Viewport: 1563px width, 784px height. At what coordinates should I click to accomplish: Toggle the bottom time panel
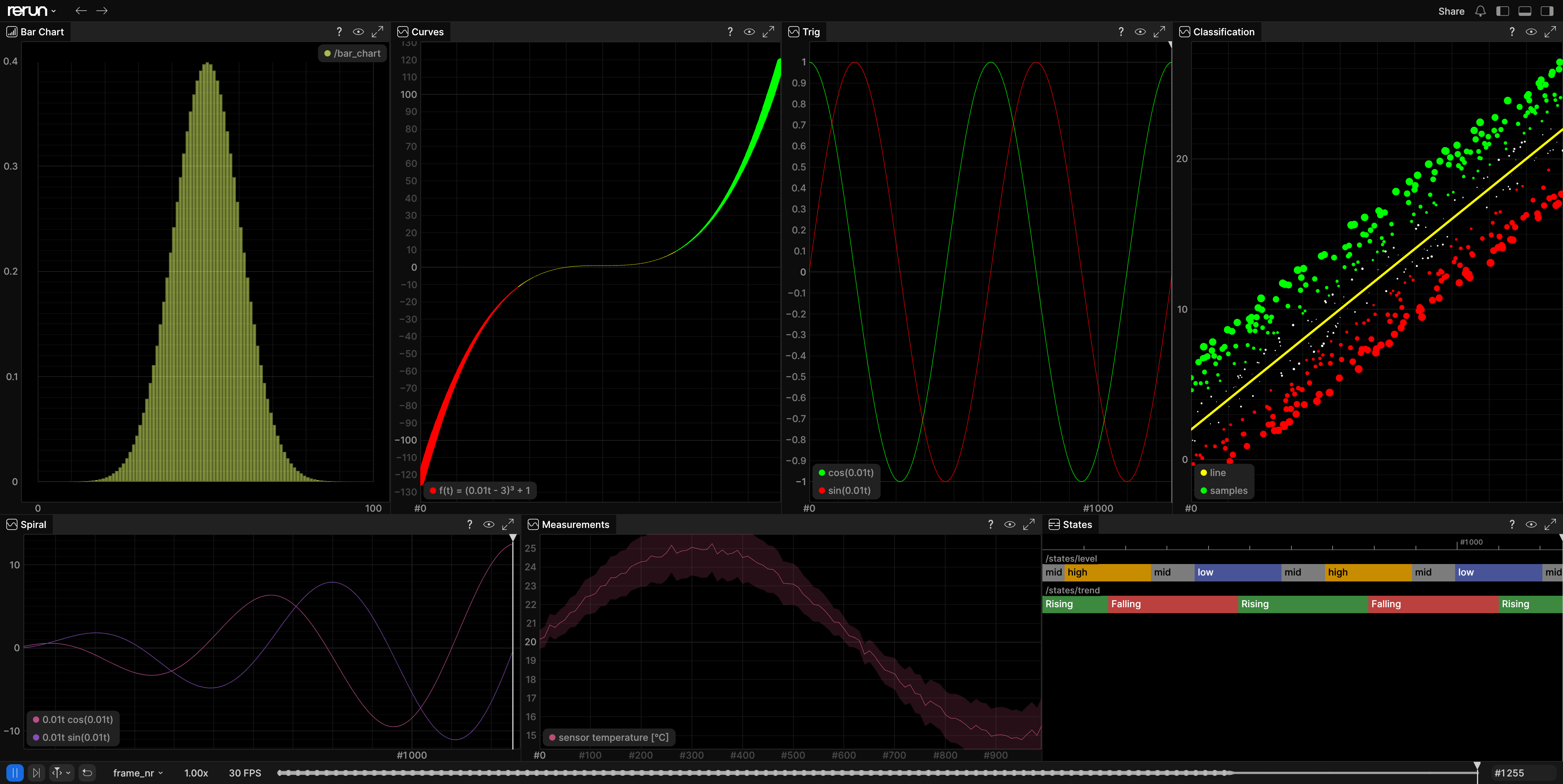coord(1525,11)
